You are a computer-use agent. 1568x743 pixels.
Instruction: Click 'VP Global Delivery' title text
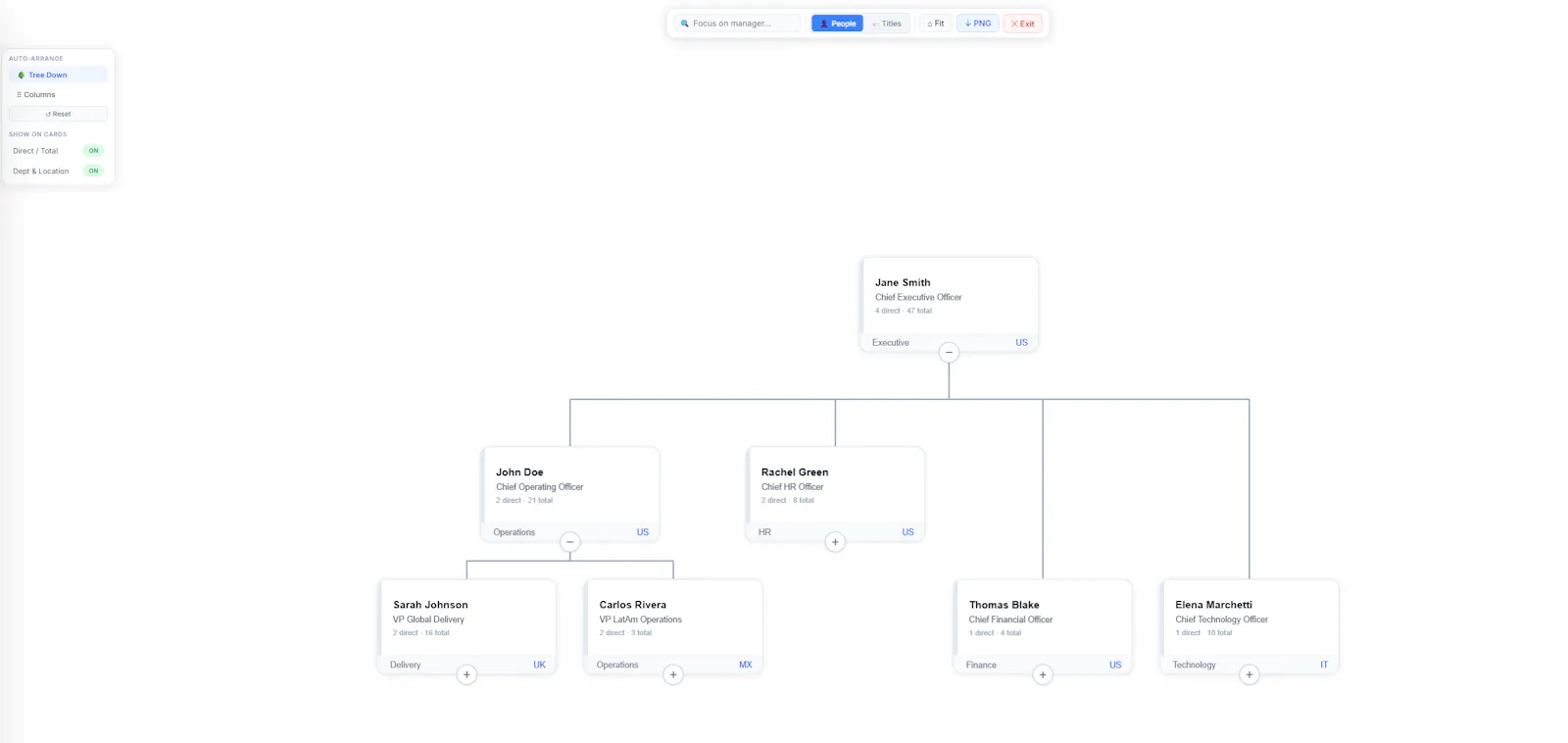[x=428, y=619]
